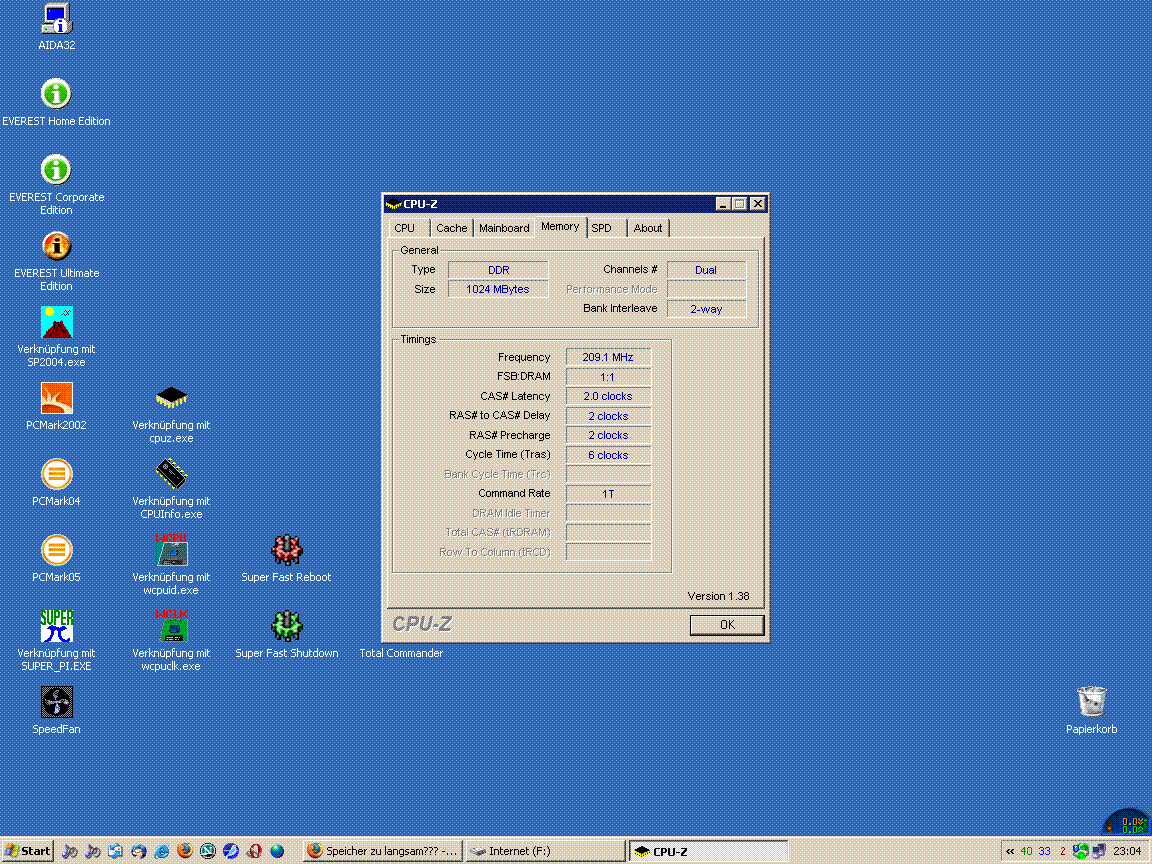
Task: Select the wcpuid.exe shortcut icon
Action: tap(171, 565)
